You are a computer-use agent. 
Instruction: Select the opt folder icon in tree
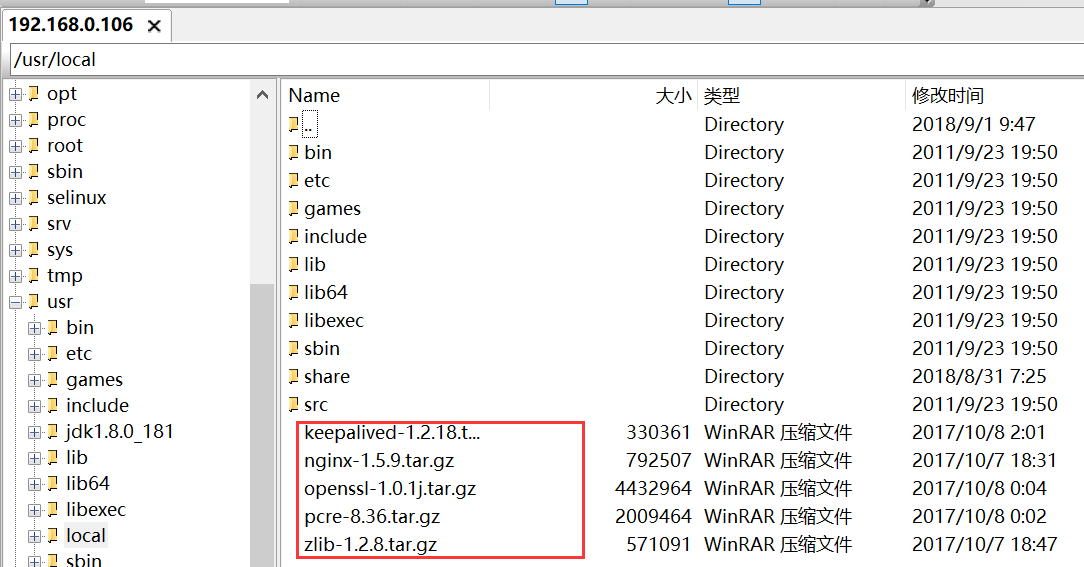(x=33, y=93)
